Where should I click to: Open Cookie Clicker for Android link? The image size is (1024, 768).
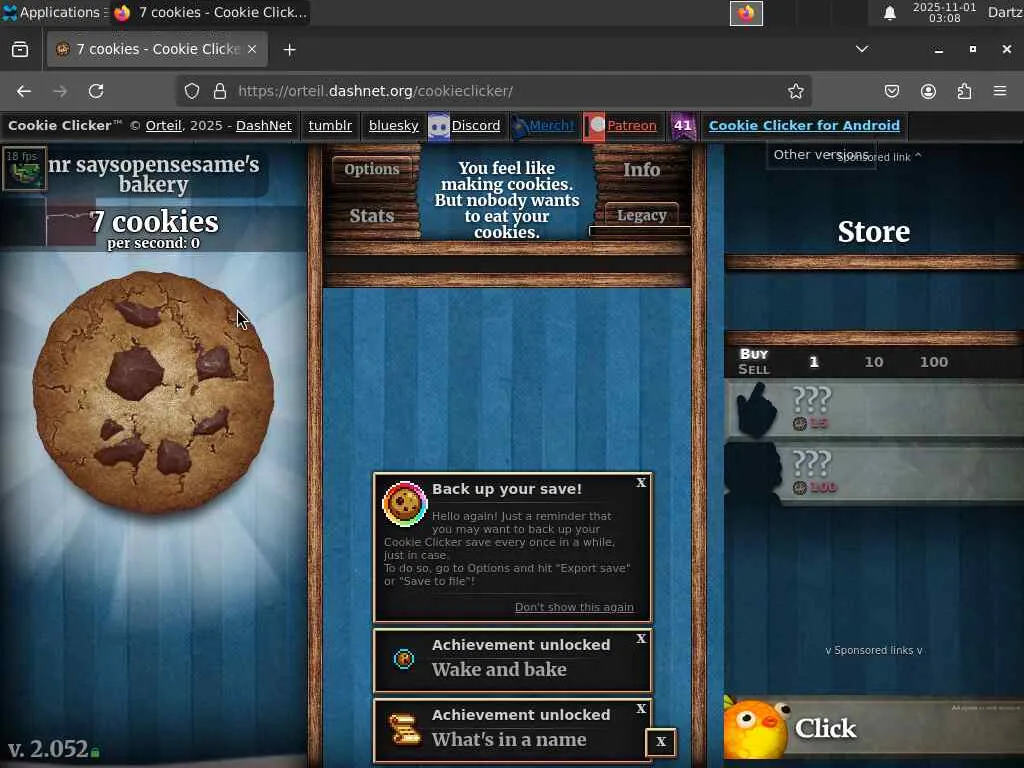(804, 125)
